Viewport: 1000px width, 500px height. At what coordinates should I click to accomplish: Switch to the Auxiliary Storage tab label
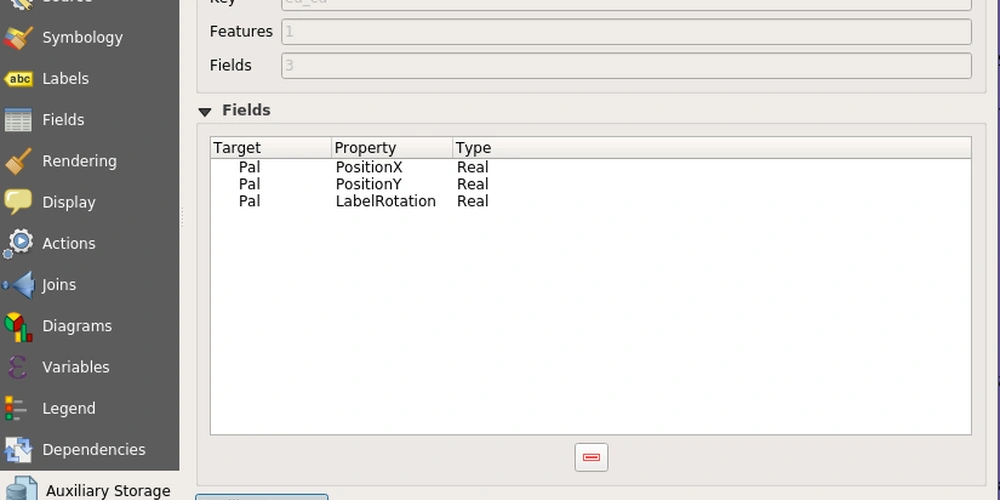click(x=108, y=491)
